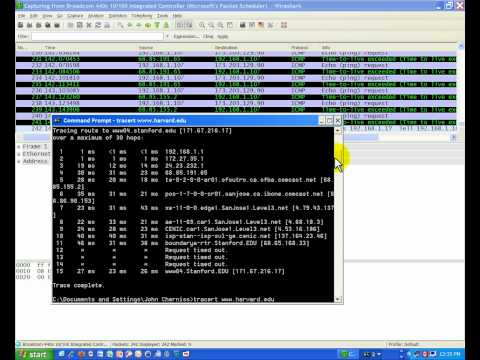Toggle auto scroll in live capture
This screenshot has height=360, width=480.
pos(189,25)
